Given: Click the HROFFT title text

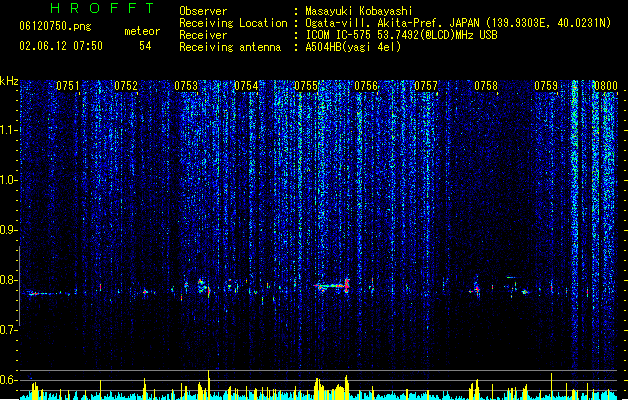Looking at the screenshot, I should [x=102, y=8].
